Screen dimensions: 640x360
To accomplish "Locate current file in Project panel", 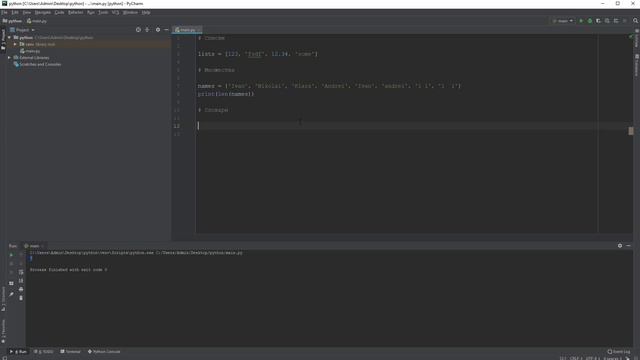I will pos(138,30).
